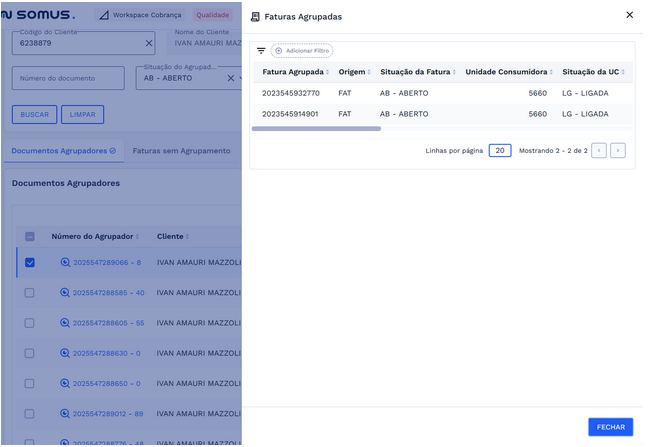Image resolution: width=648 pixels, height=447 pixels.
Task: Switch to the Faturas sem Agrupamento tab
Action: tap(181, 151)
